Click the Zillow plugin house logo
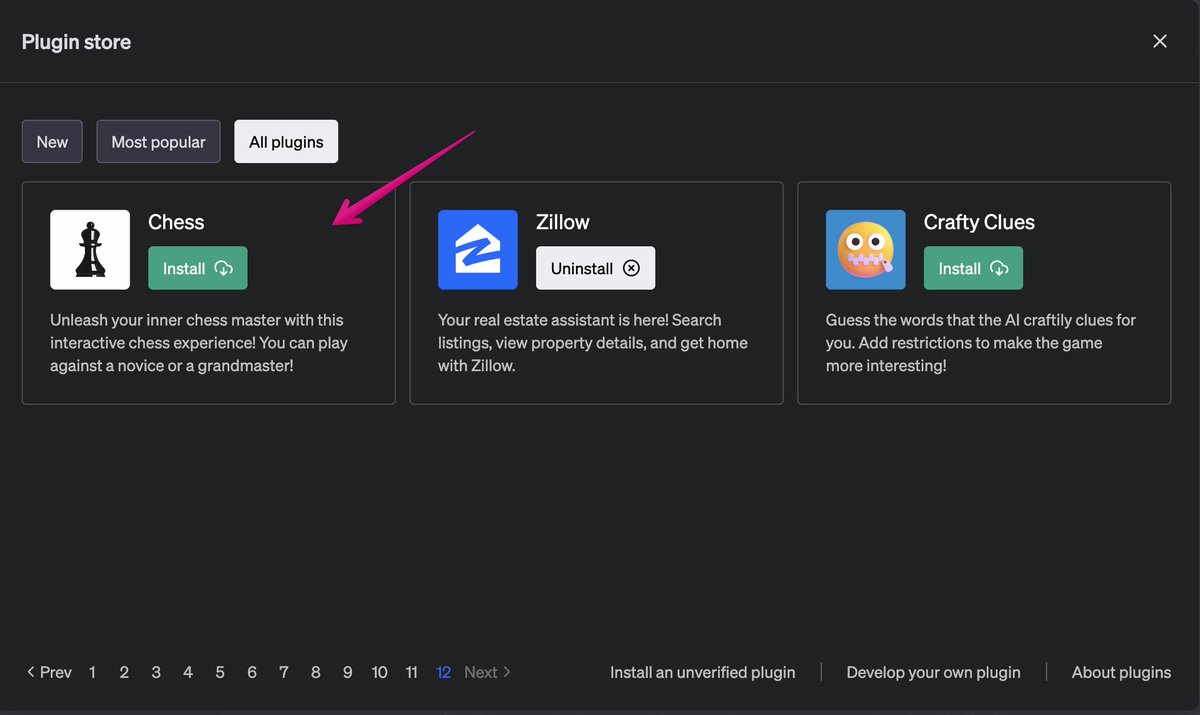 pyautogui.click(x=478, y=250)
